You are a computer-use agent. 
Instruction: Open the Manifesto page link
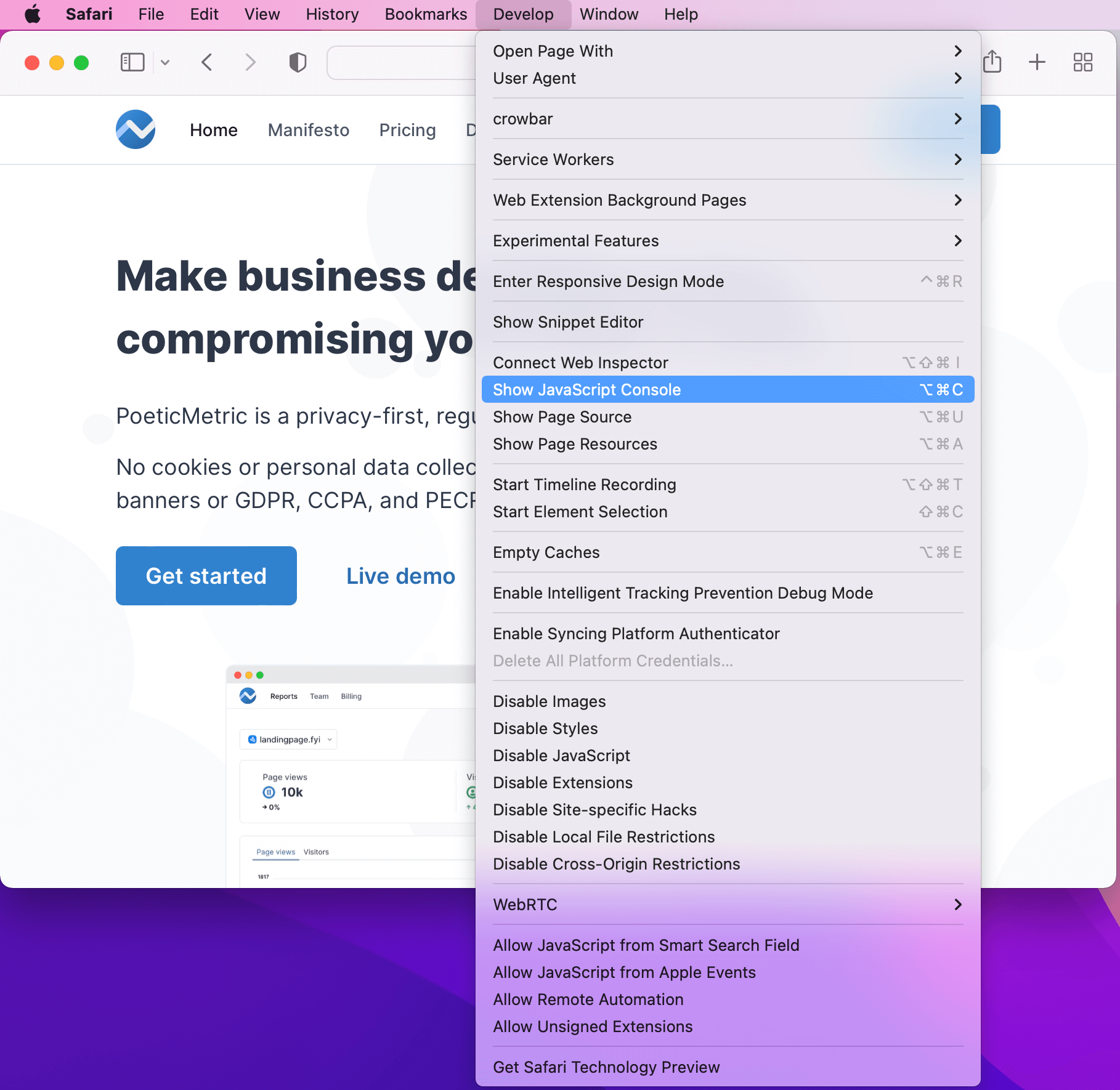pos(309,130)
